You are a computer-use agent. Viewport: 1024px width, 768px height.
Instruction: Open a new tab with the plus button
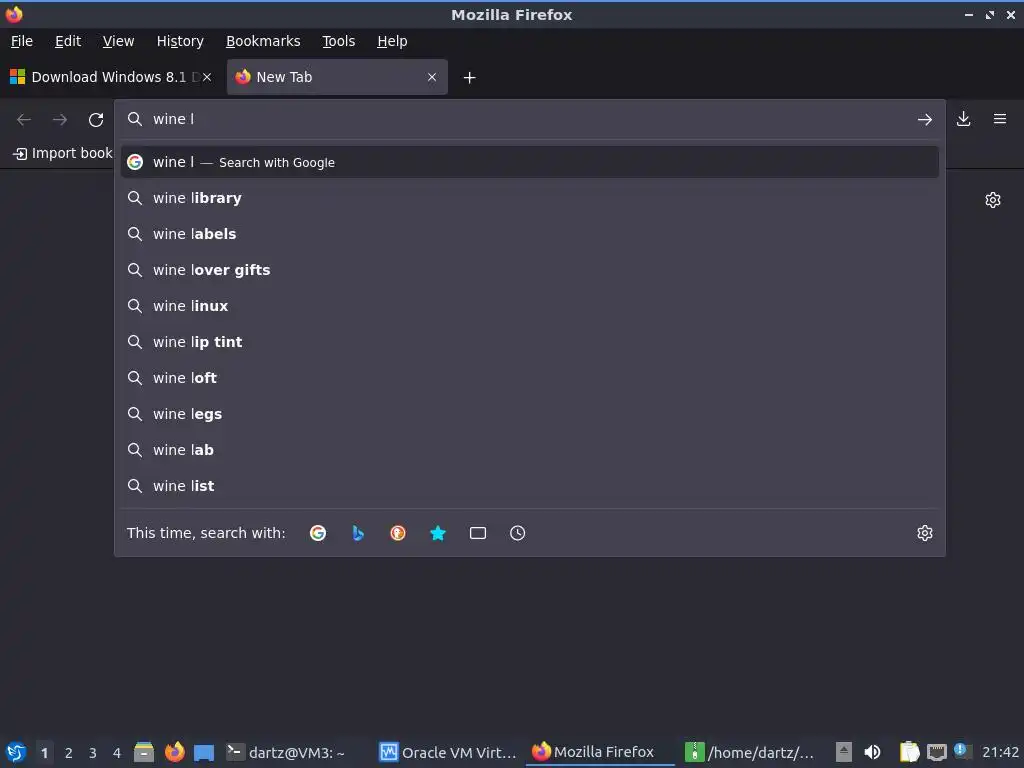(x=469, y=78)
